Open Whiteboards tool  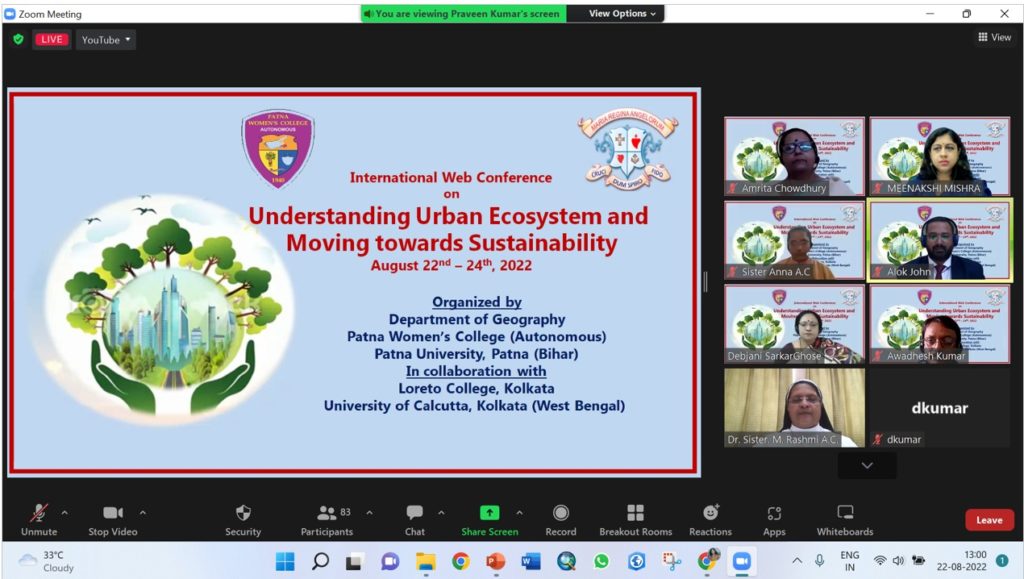[x=845, y=513]
